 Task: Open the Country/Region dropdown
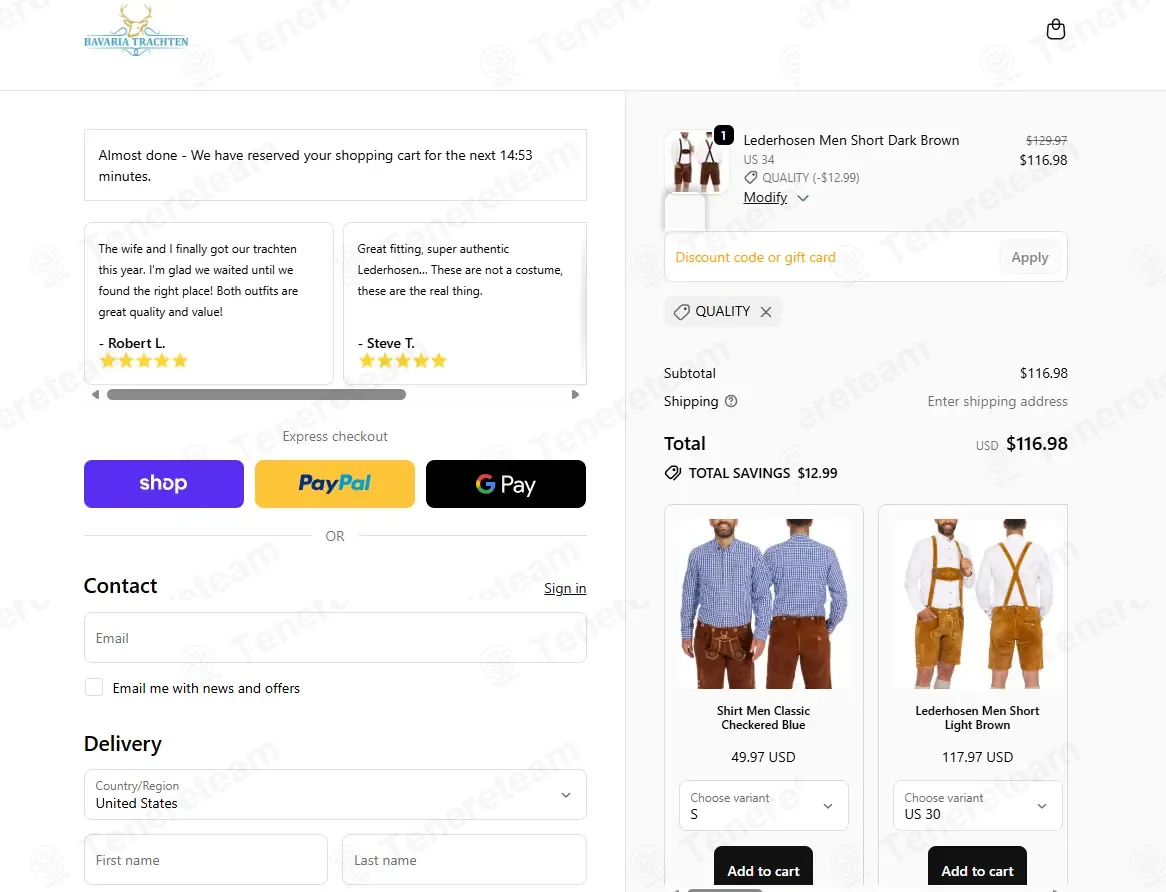click(335, 795)
